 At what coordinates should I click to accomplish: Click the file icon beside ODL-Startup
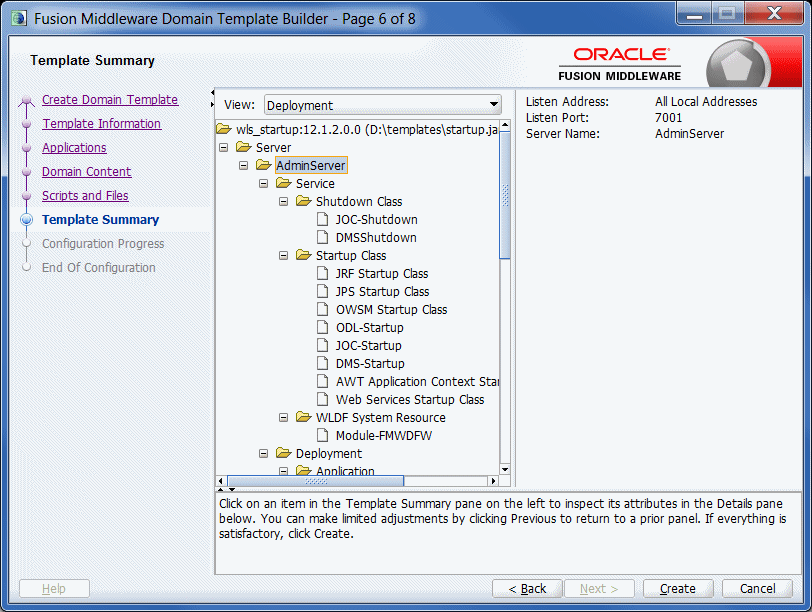point(323,327)
